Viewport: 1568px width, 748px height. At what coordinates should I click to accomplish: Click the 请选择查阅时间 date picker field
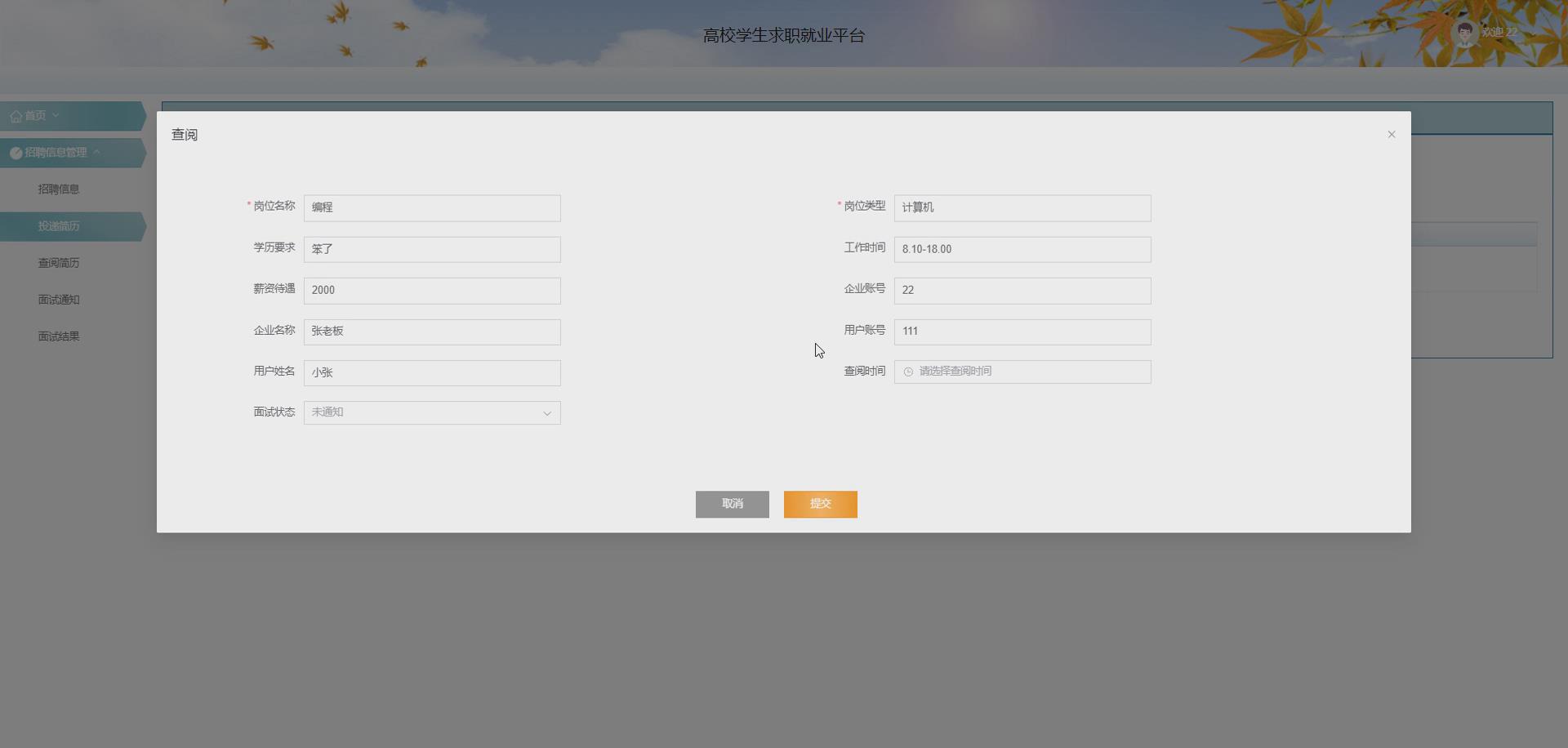1022,372
